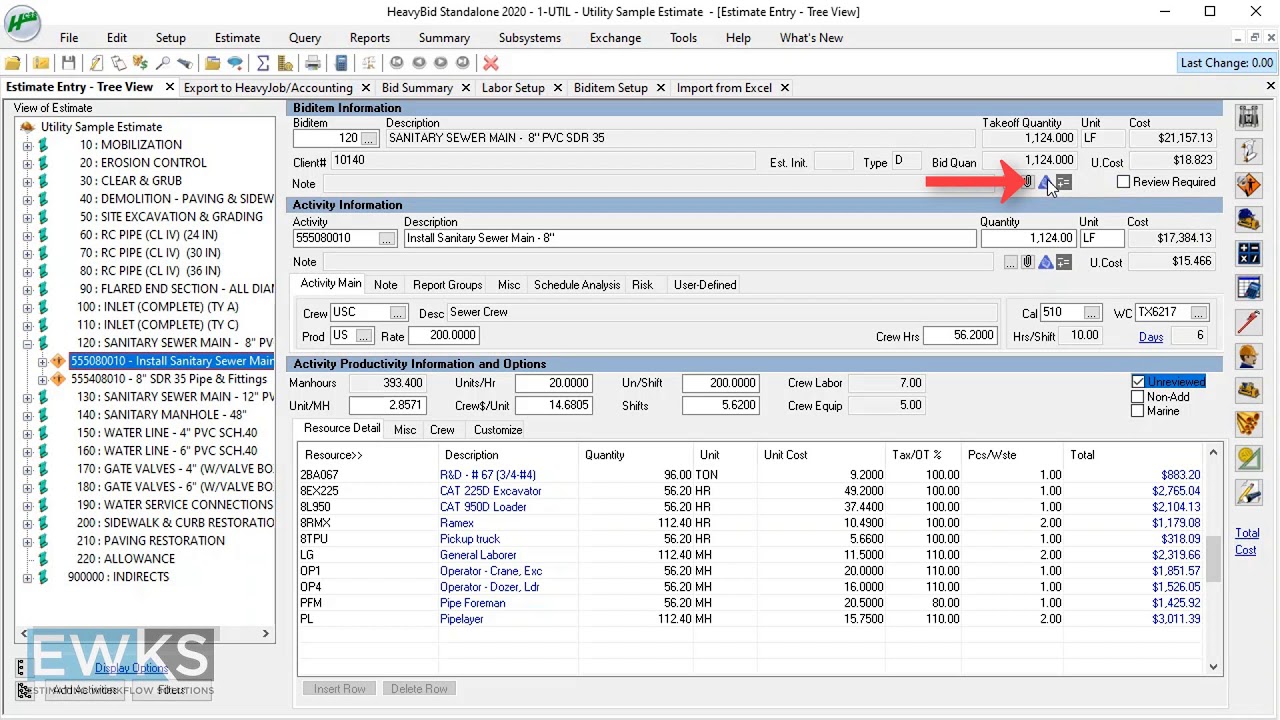This screenshot has height=720, width=1280.
Task: Click the Insert Row button
Action: [339, 689]
